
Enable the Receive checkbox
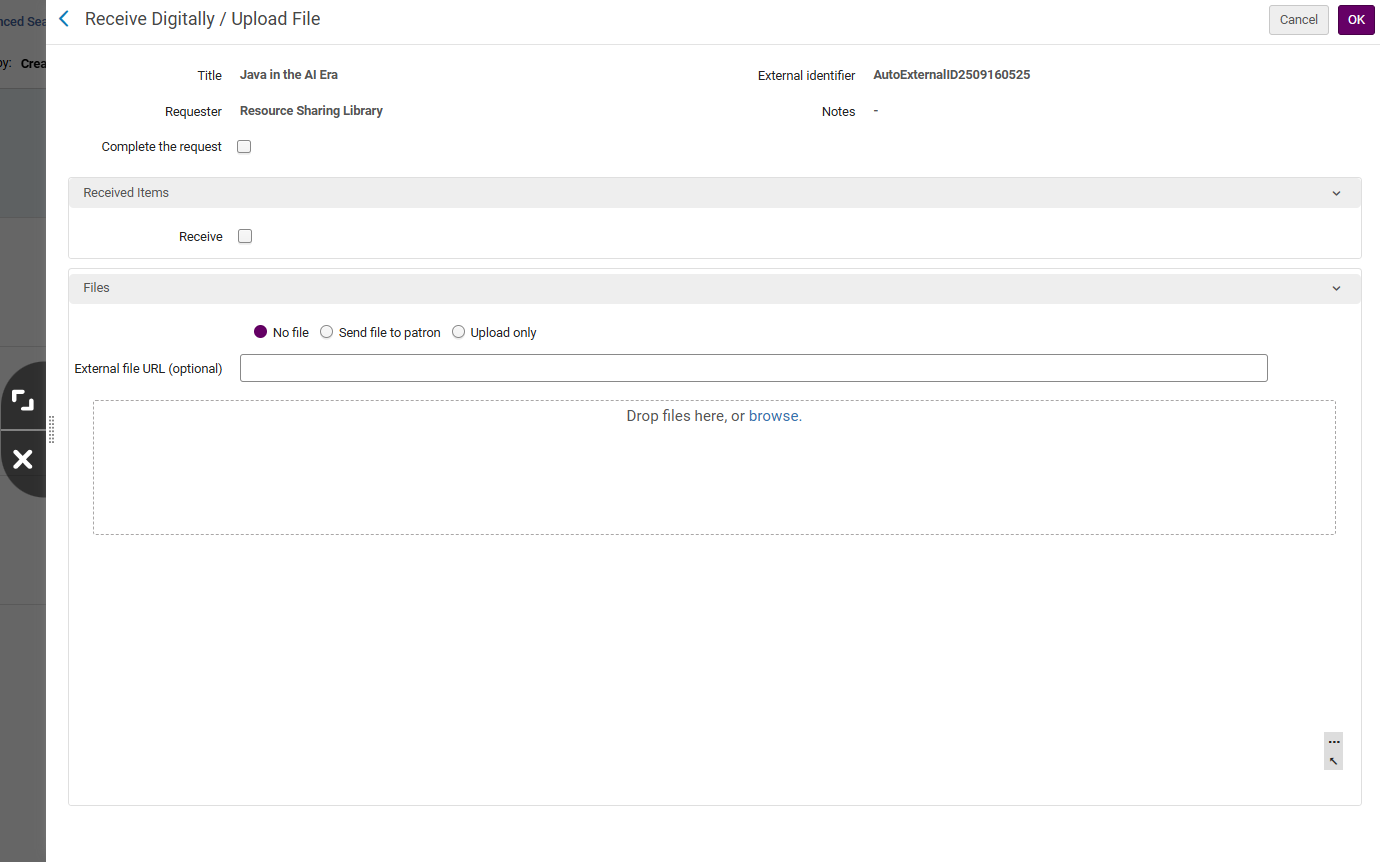point(245,236)
